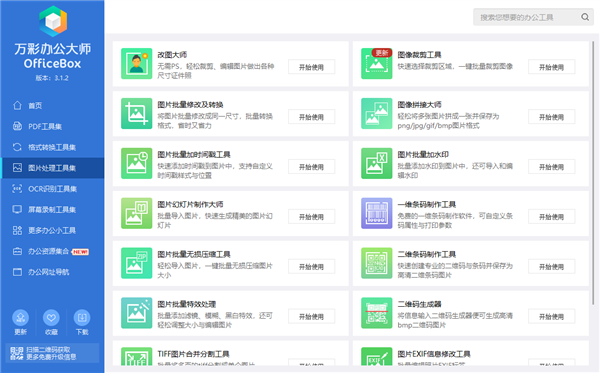Click the 图片幻灯片制作大师 title text

(190, 204)
